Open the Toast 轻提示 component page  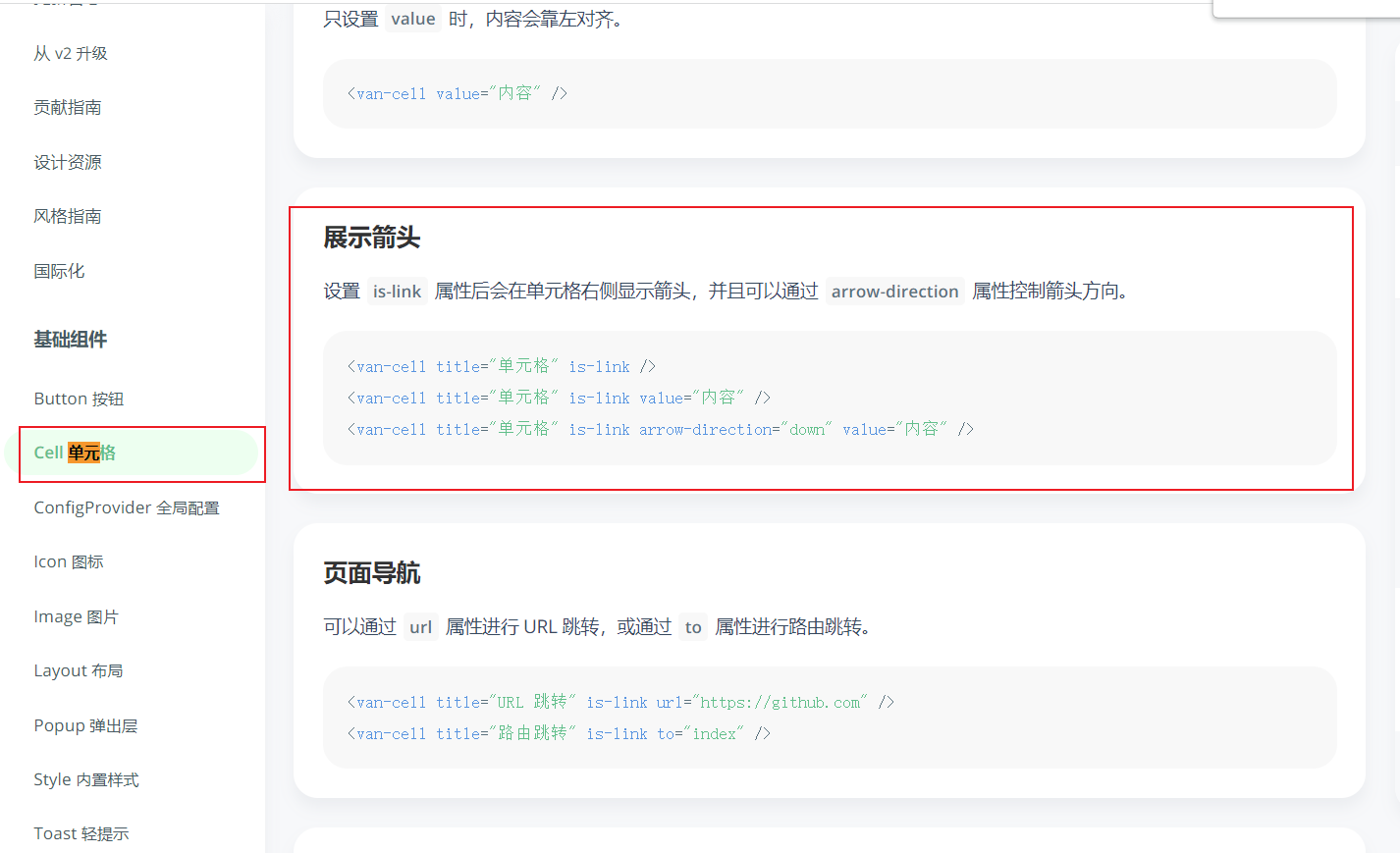click(x=81, y=833)
